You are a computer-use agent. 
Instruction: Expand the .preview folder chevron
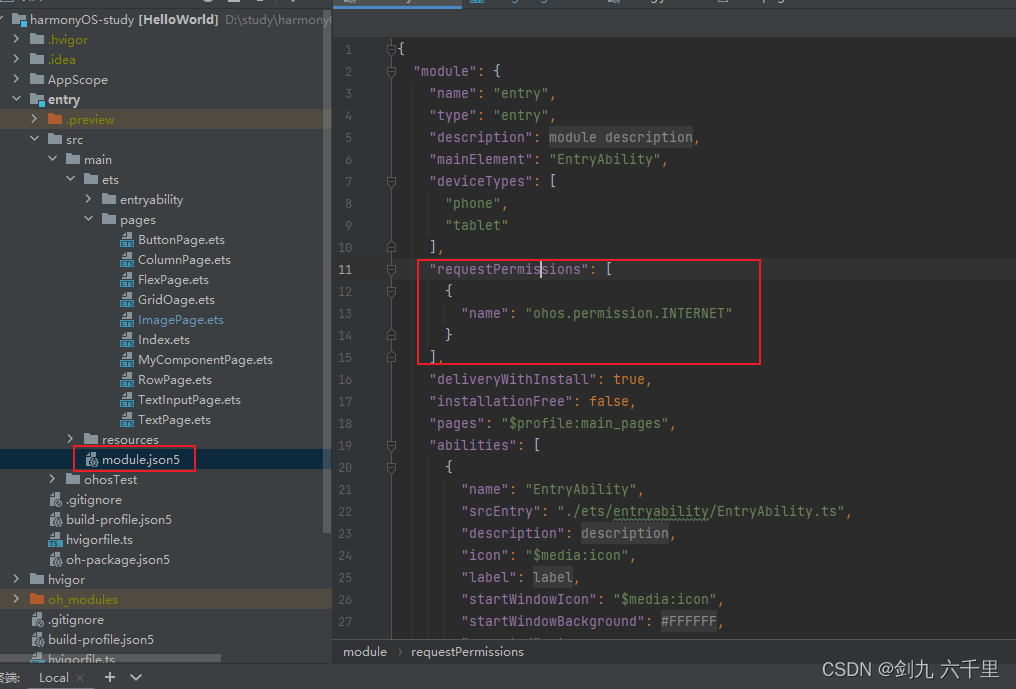[34, 119]
